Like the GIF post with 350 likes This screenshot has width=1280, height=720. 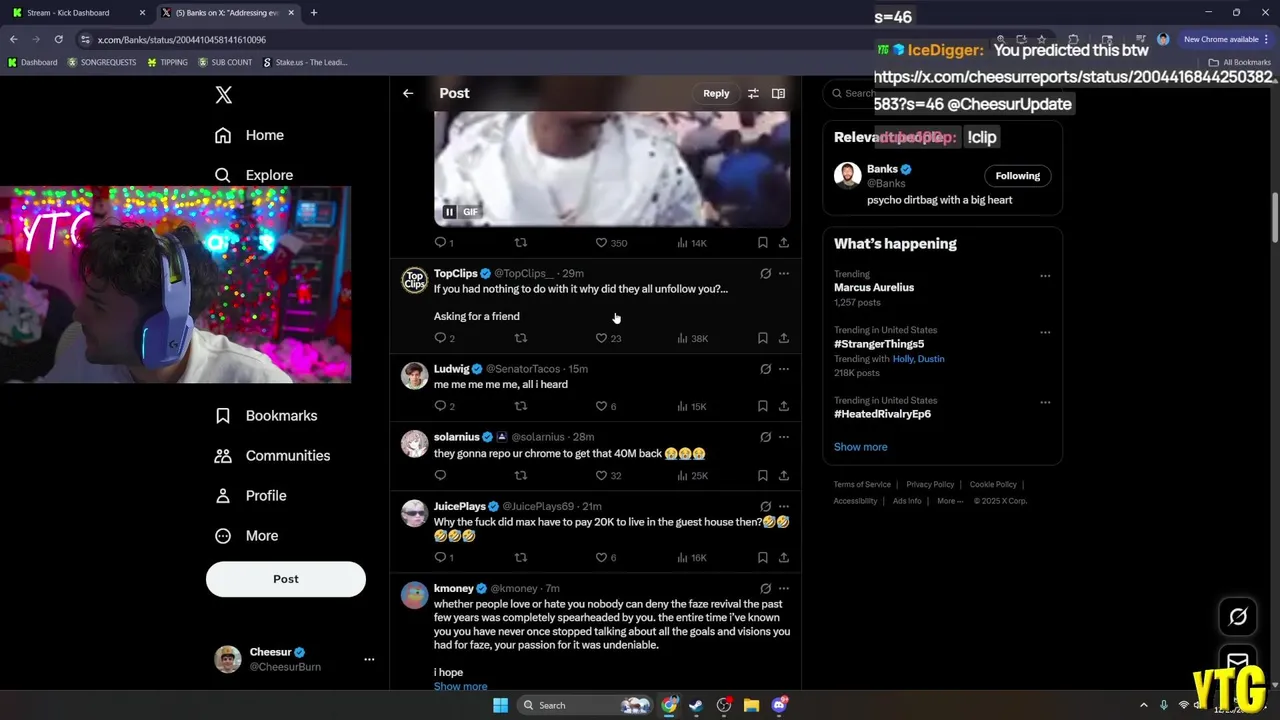pyautogui.click(x=601, y=242)
